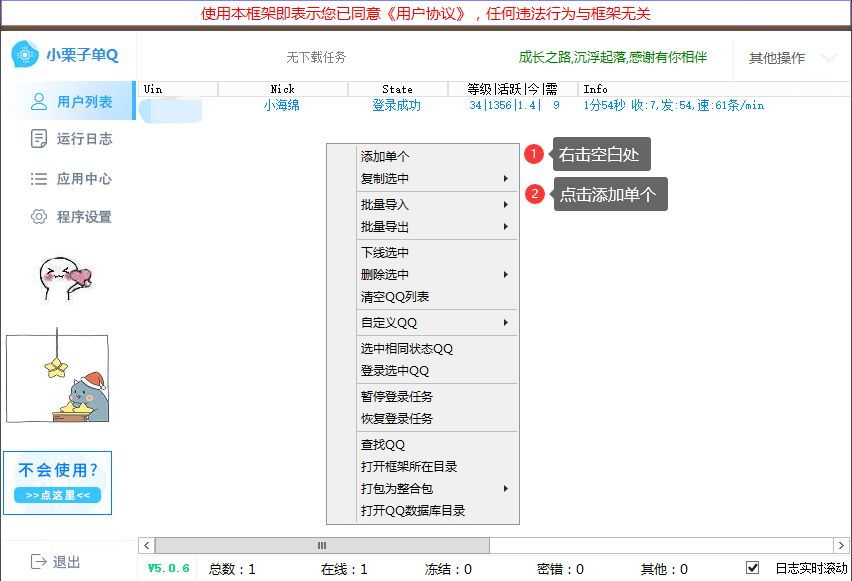Click the 等级|活跃|今|需 column header
The image size is (852, 581).
click(512, 89)
